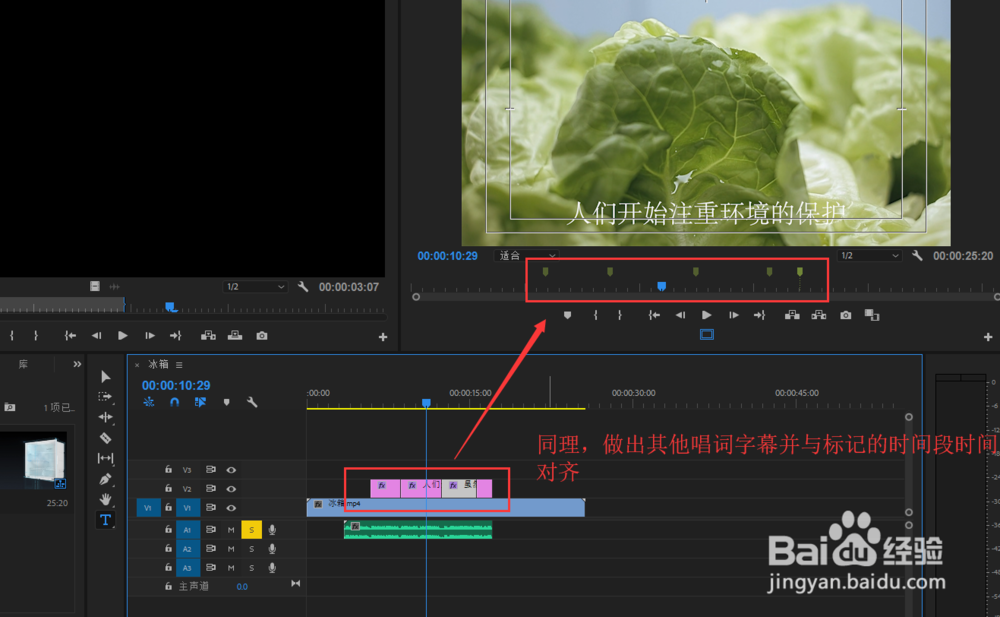Open the 冰箱 timeline panel menu
Viewport: 1000px width, 617px height.
tap(178, 366)
